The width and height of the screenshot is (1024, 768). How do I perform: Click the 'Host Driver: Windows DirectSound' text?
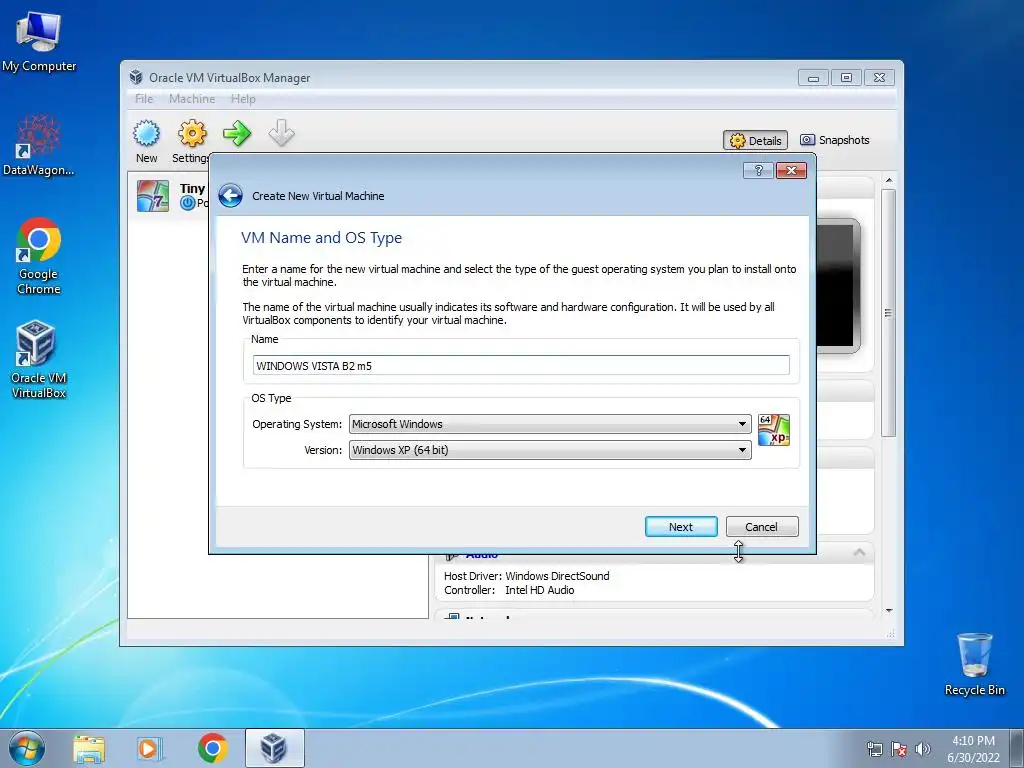(x=526, y=576)
